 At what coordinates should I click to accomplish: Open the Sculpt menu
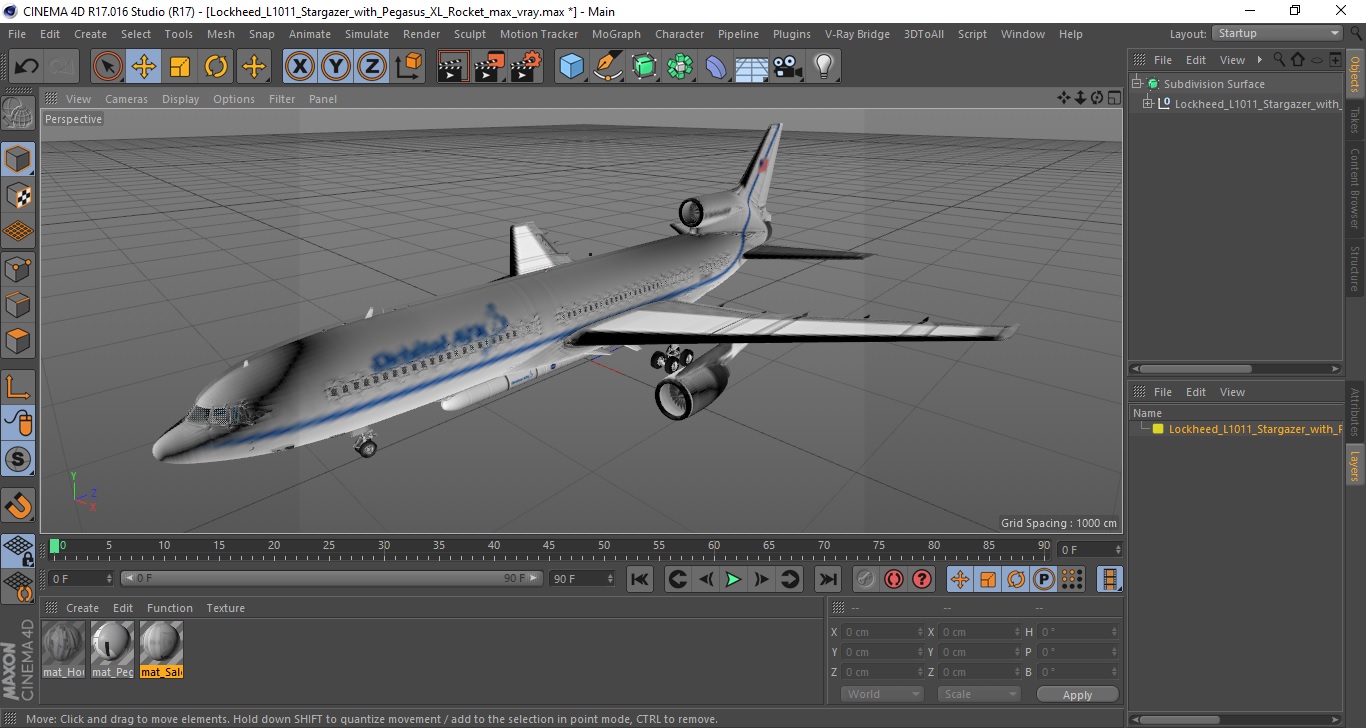469,34
